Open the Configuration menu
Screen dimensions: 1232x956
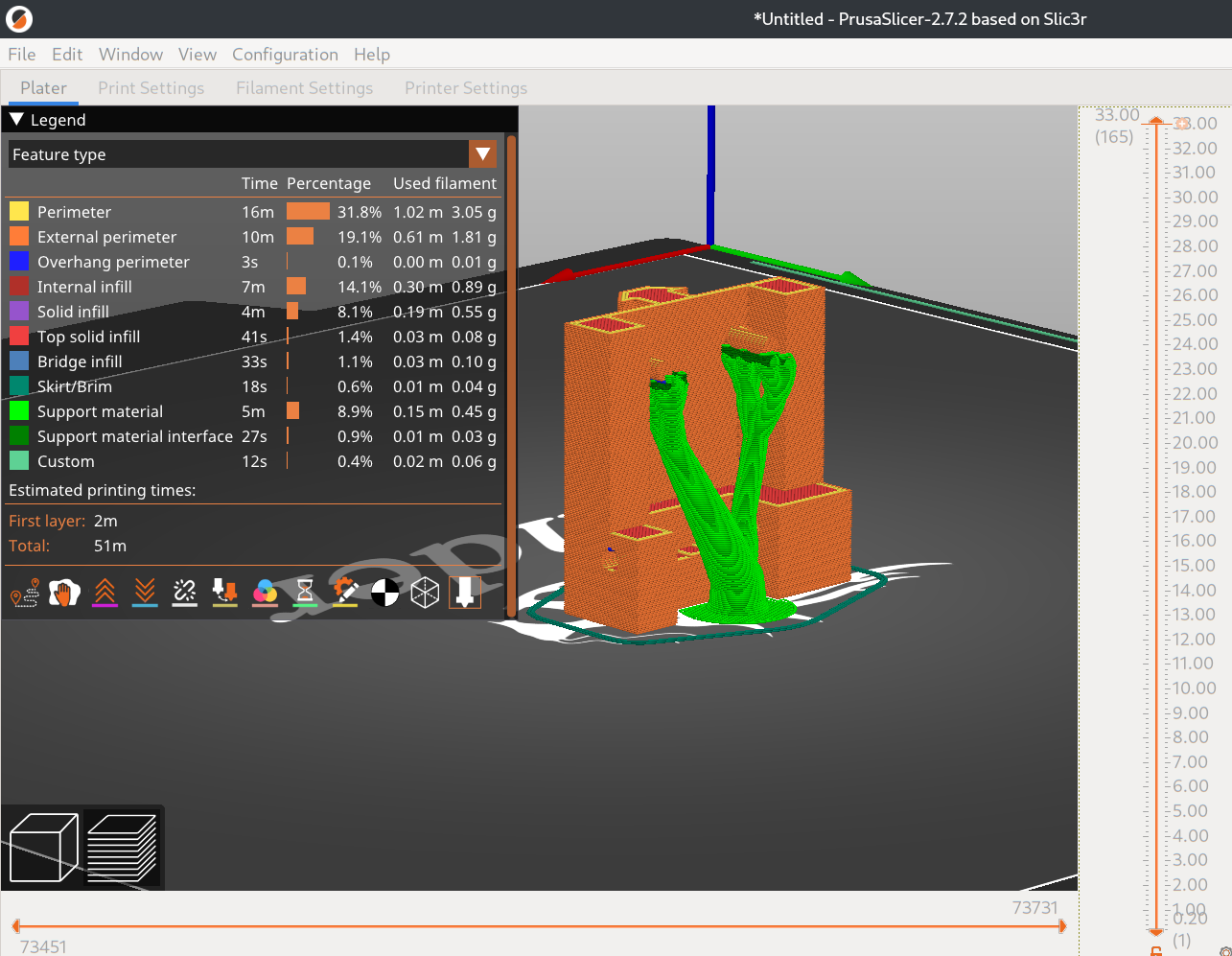(x=285, y=55)
